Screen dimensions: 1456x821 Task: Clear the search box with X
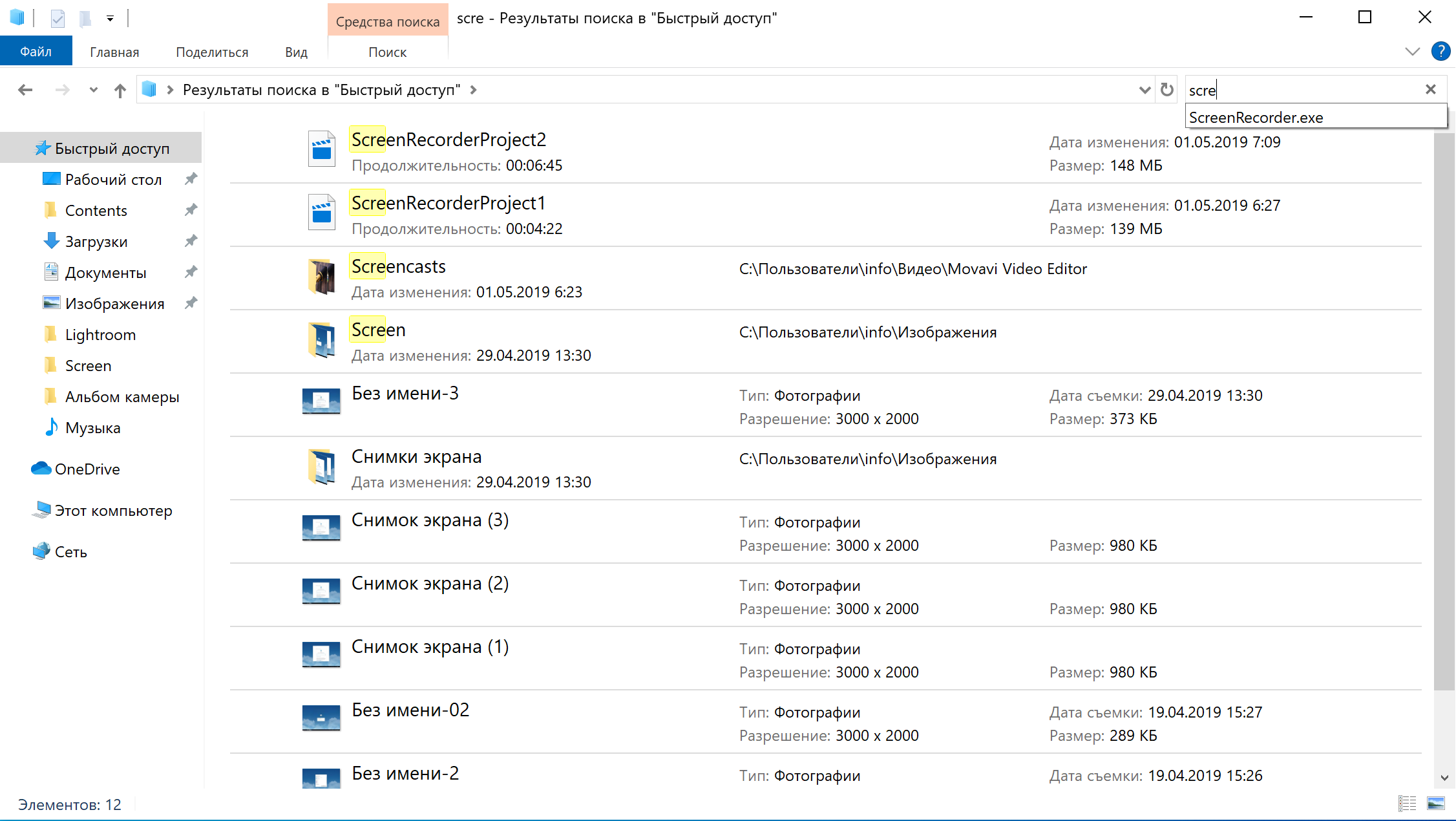pyautogui.click(x=1430, y=90)
